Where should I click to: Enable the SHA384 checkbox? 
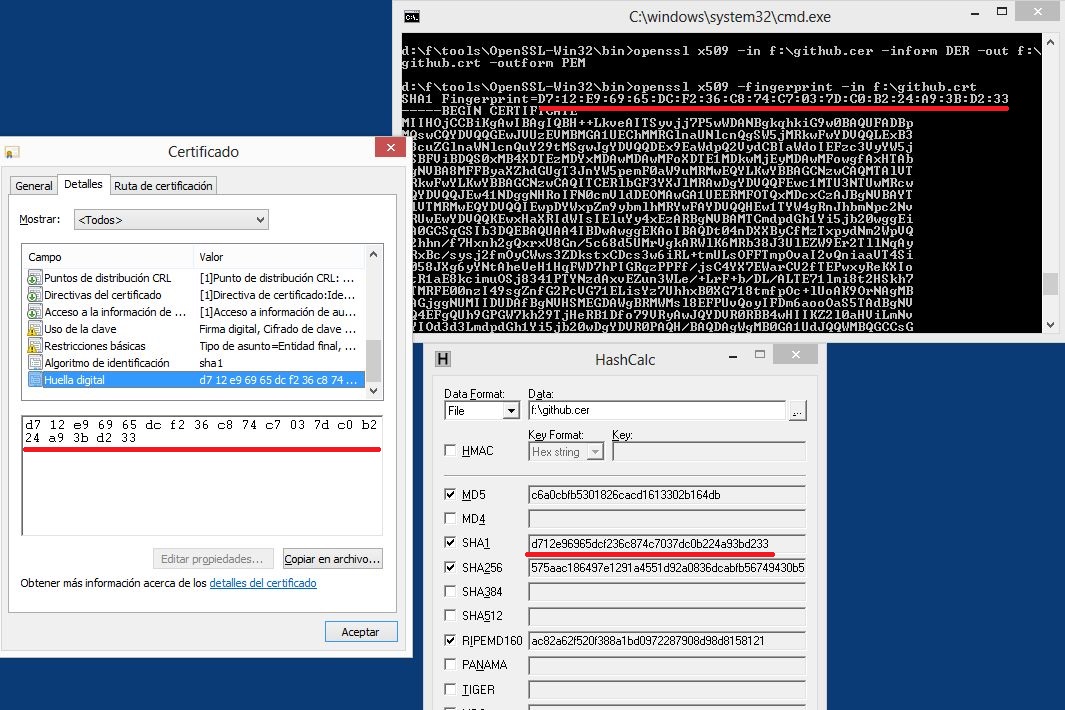(x=451, y=592)
